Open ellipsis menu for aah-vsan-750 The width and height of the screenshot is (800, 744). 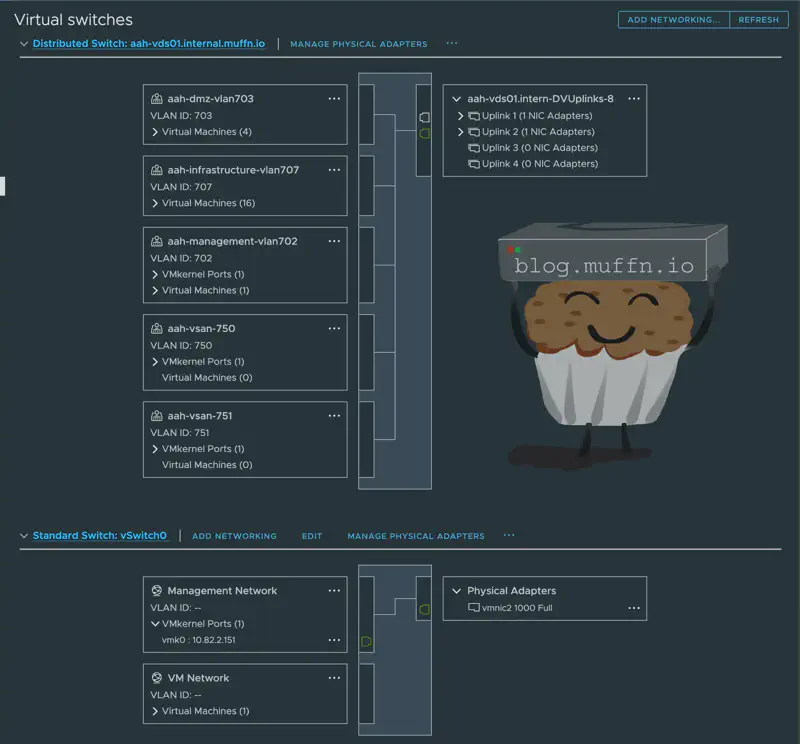[334, 328]
